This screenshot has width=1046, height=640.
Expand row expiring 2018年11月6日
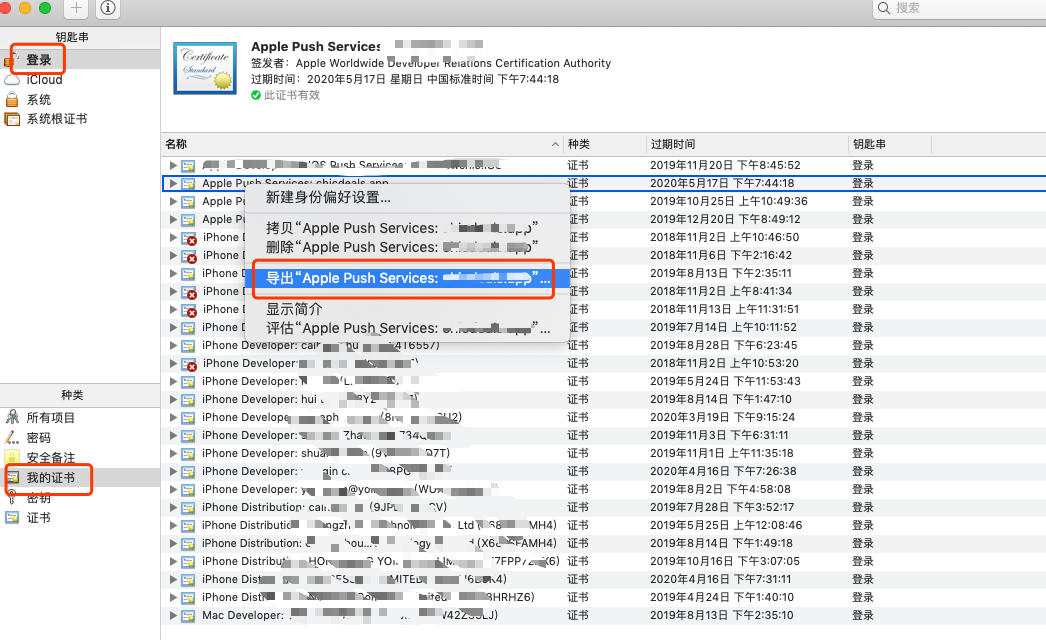tap(173, 255)
